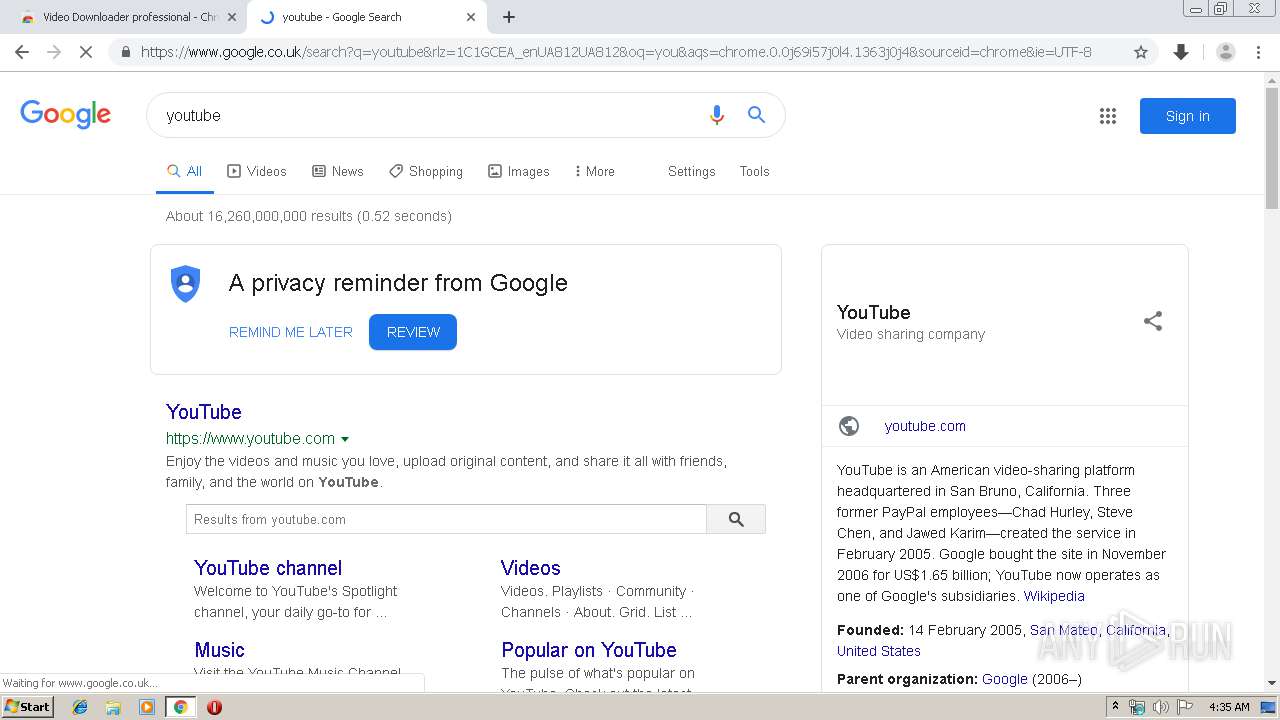The width and height of the screenshot is (1280, 720).
Task: Show hidden system tray icons
Action: coord(1116,707)
